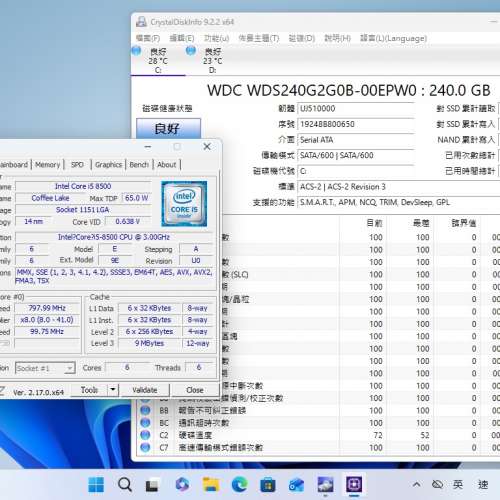Viewport: 500px width, 500px height.
Task: Click the Intel Core i5 8500 name value
Action: click(83, 186)
